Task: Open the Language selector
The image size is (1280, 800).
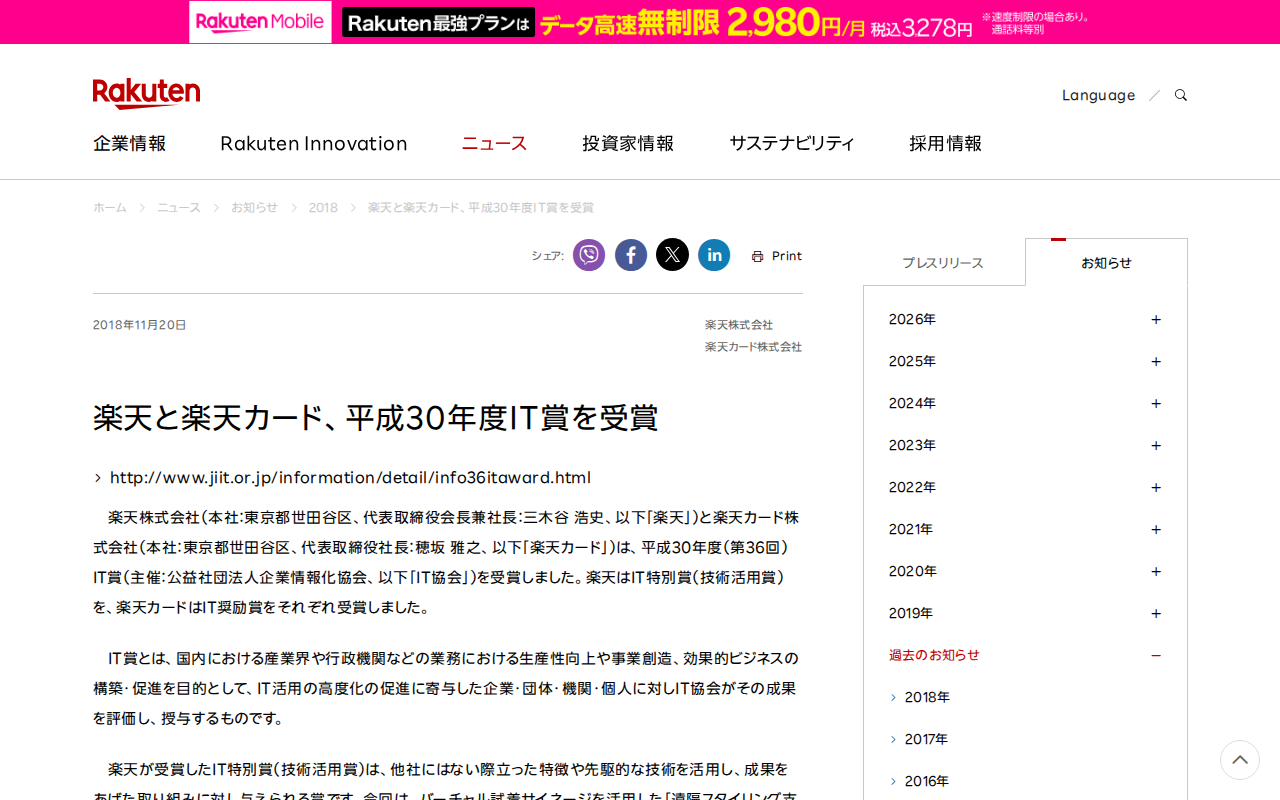Action: point(1098,95)
